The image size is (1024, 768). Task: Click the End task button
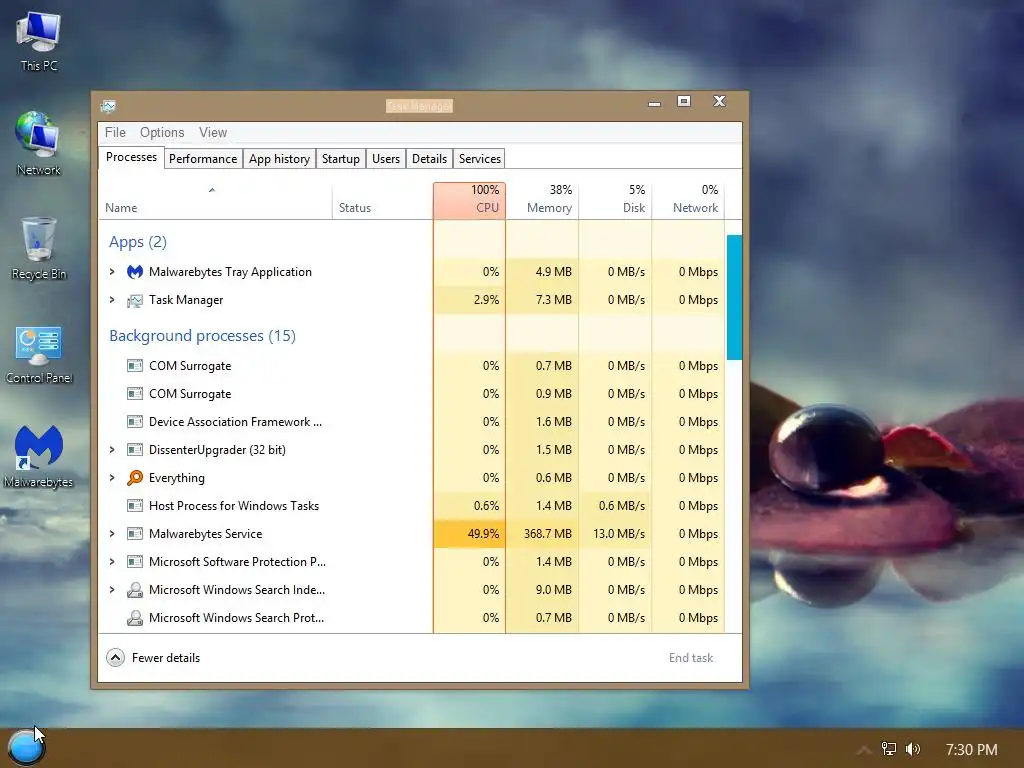[690, 658]
